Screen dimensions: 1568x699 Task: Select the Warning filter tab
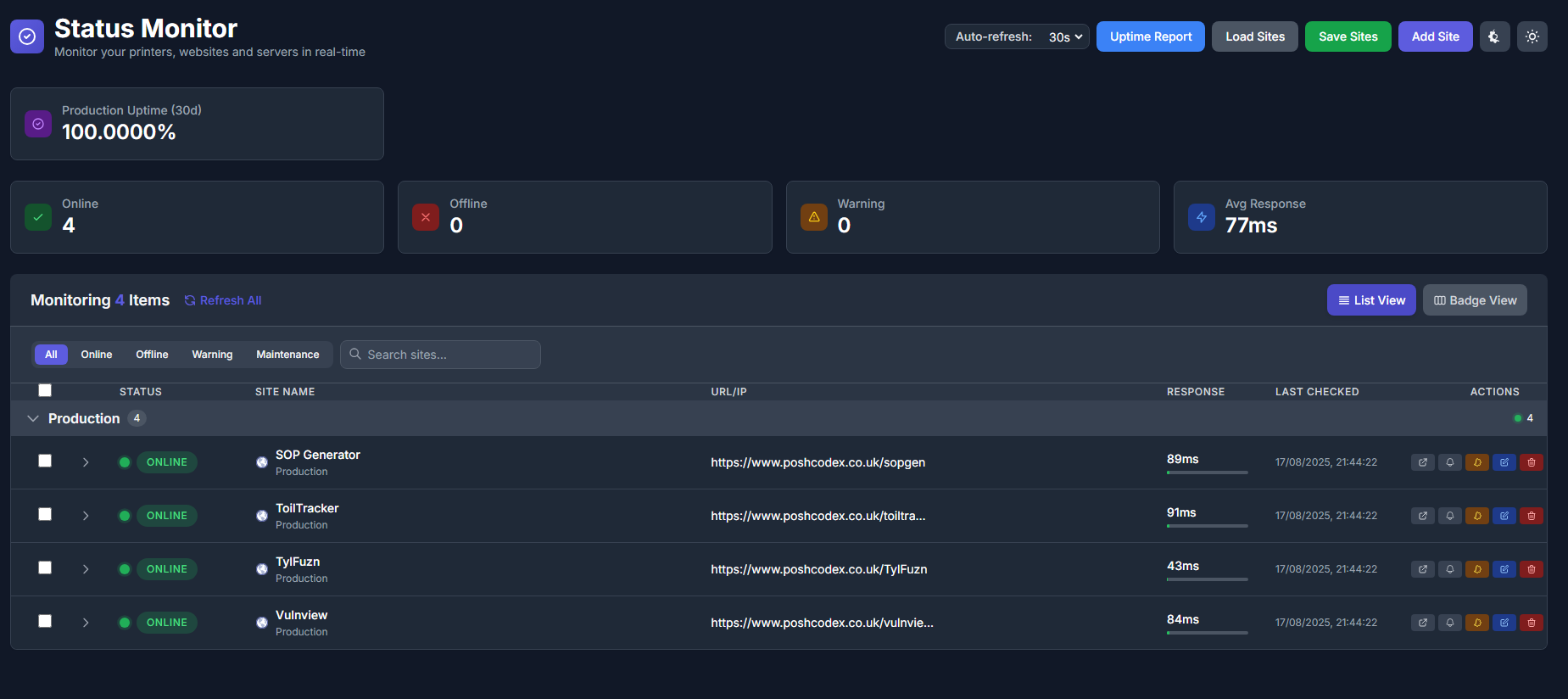pyautogui.click(x=212, y=355)
